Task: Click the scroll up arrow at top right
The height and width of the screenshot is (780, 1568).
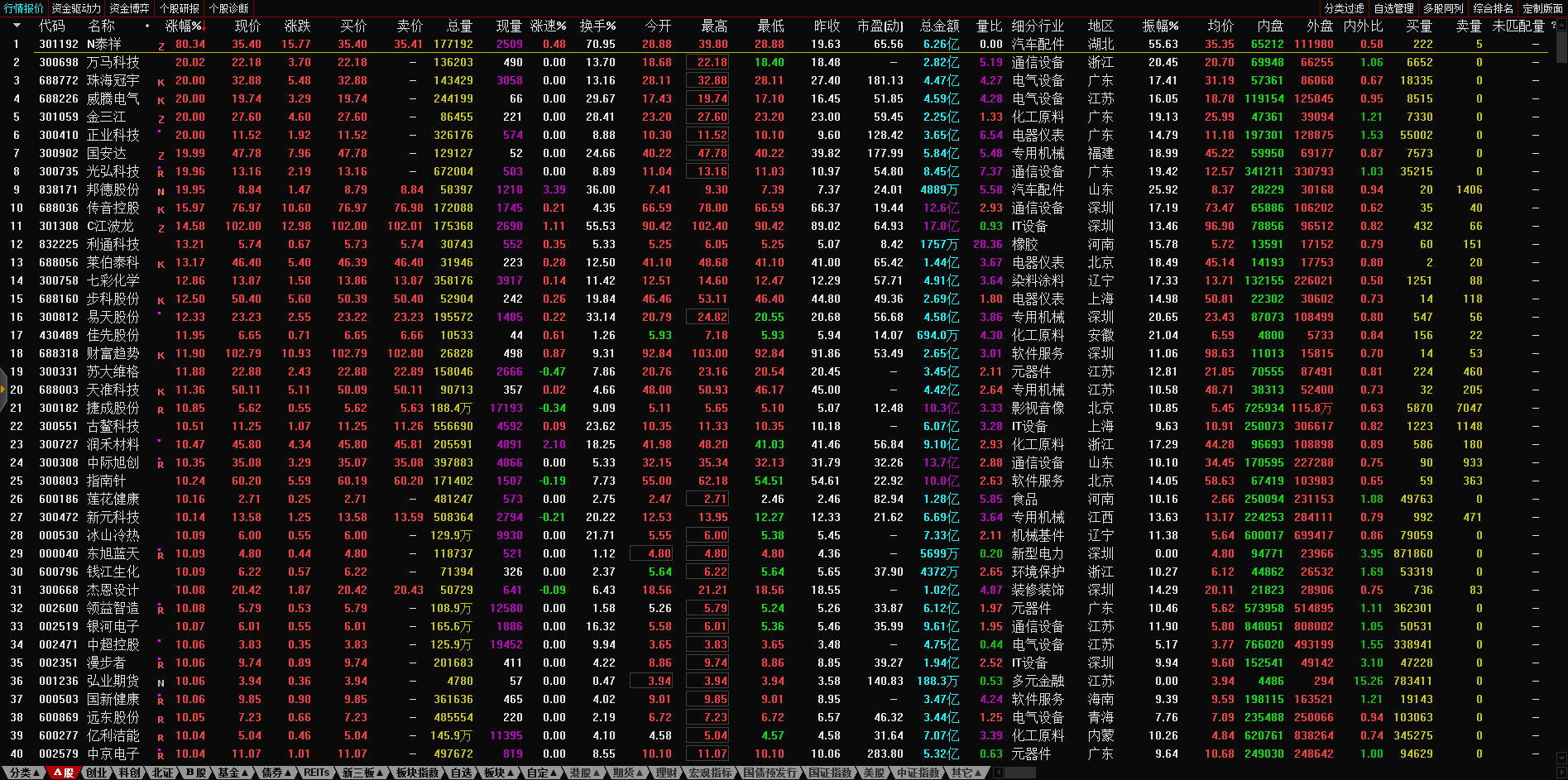Action: click(x=1561, y=26)
